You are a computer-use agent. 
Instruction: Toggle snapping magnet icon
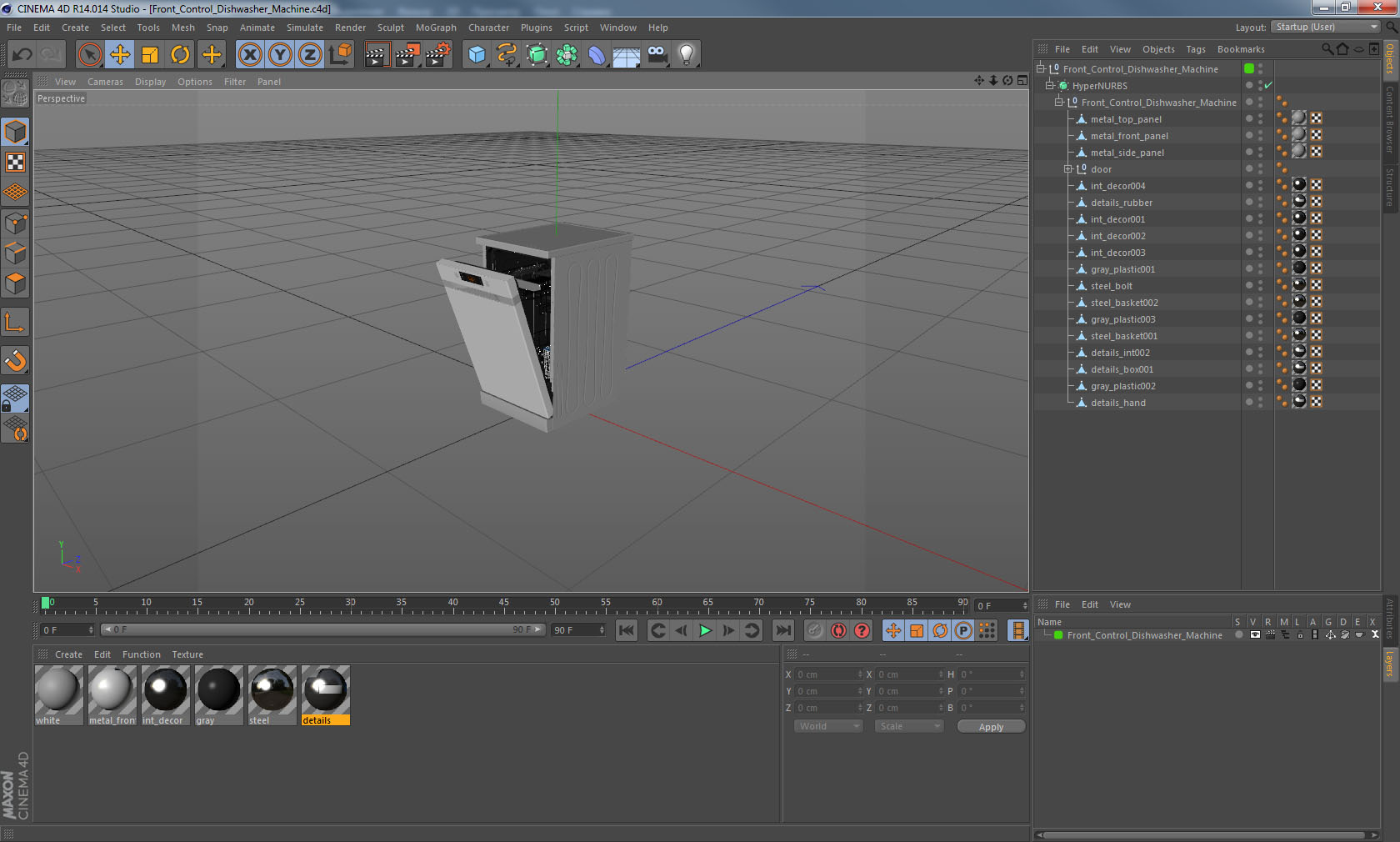16,360
